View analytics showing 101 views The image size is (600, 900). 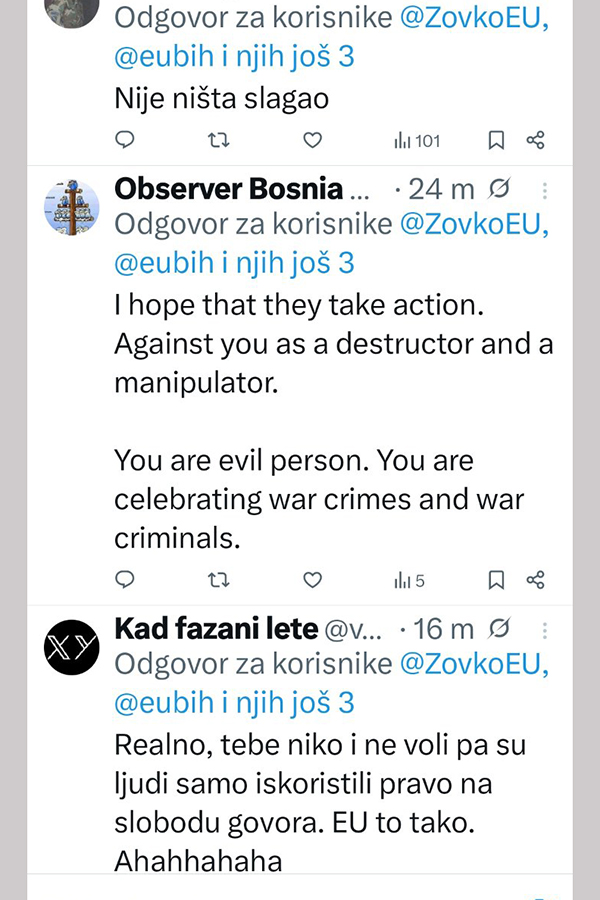[x=417, y=141]
